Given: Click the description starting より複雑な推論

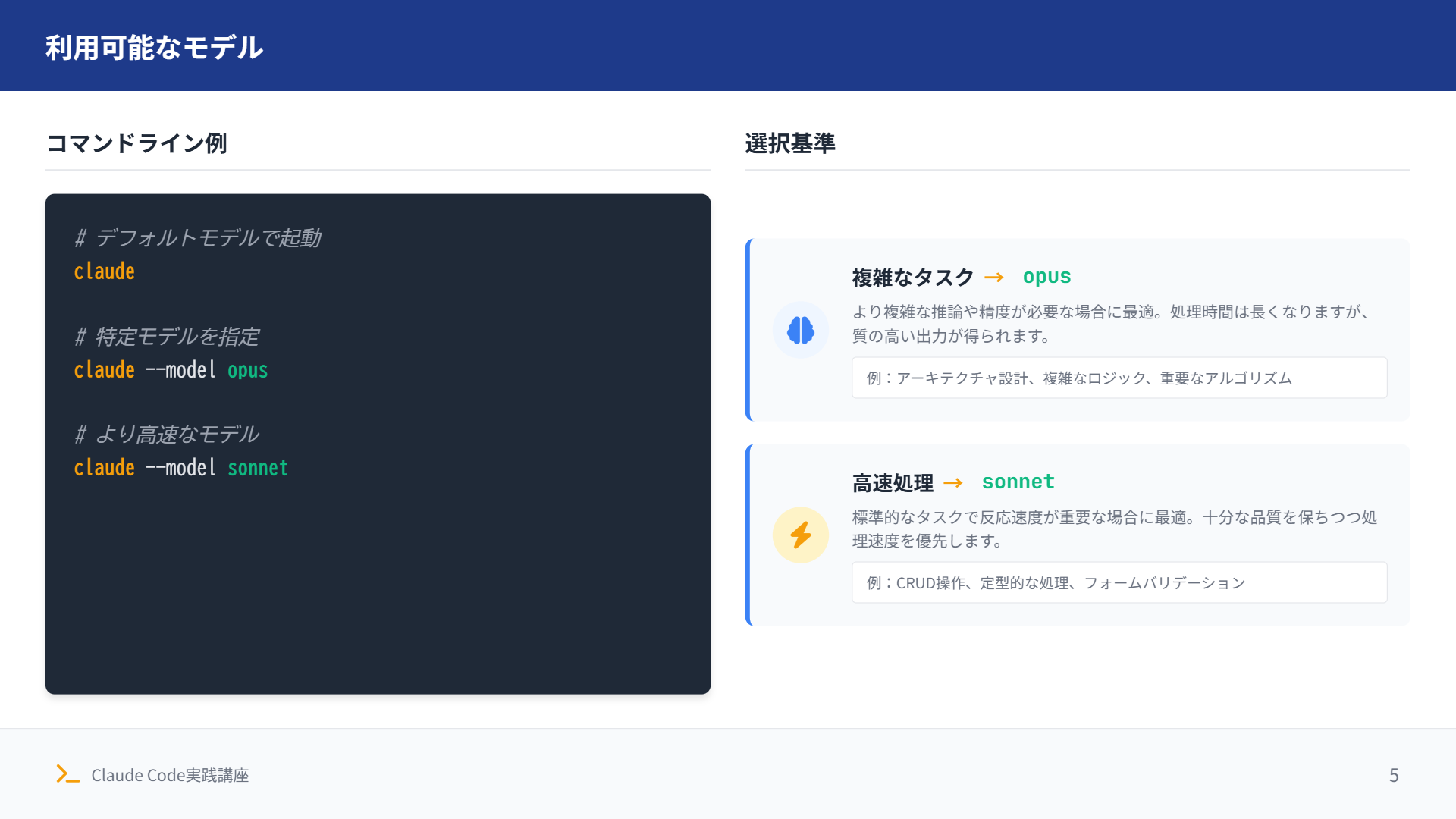Looking at the screenshot, I should [1112, 324].
